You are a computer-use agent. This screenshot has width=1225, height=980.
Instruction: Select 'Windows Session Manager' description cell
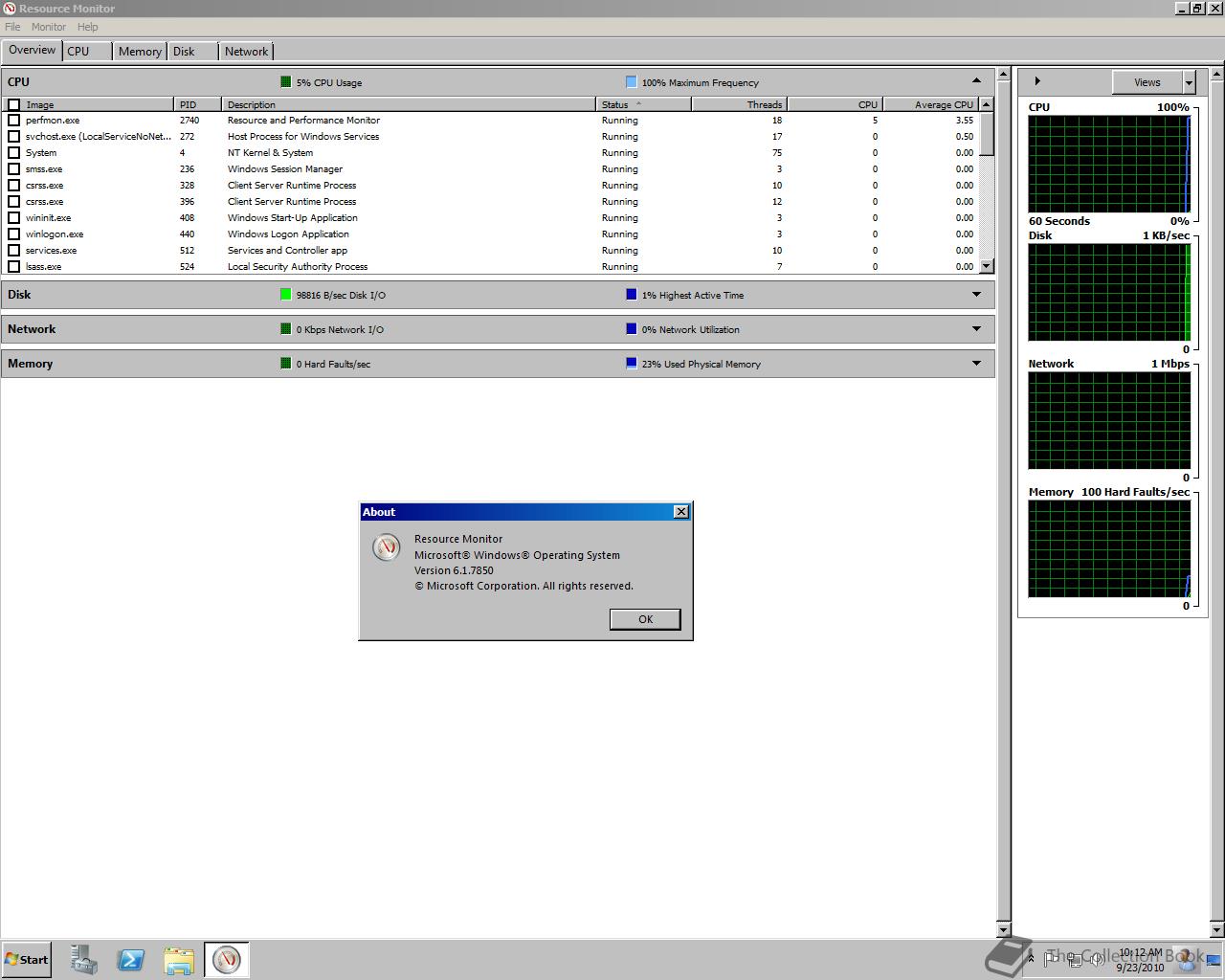tap(285, 169)
